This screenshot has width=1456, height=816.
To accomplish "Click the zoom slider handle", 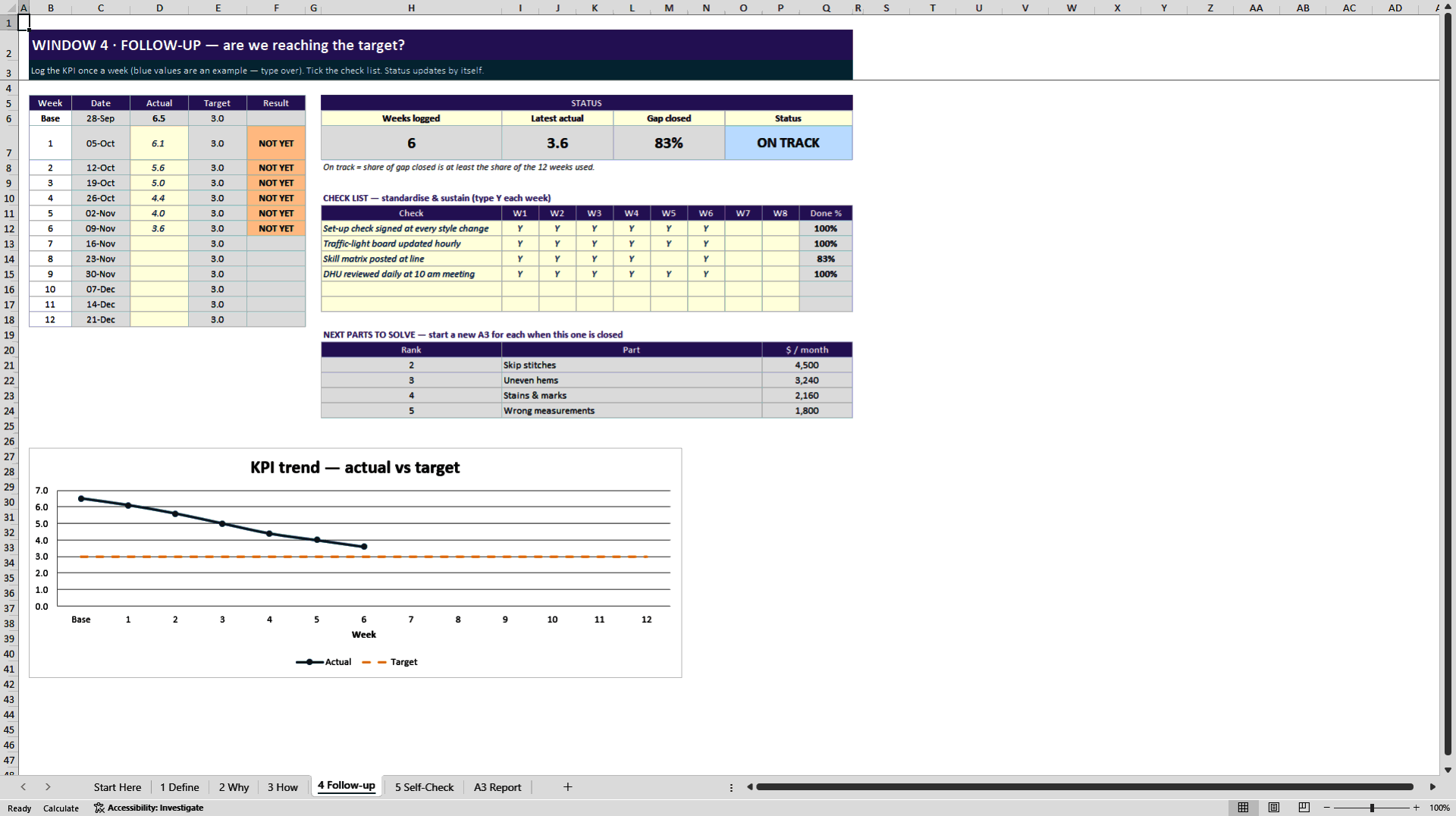I will (1372, 808).
